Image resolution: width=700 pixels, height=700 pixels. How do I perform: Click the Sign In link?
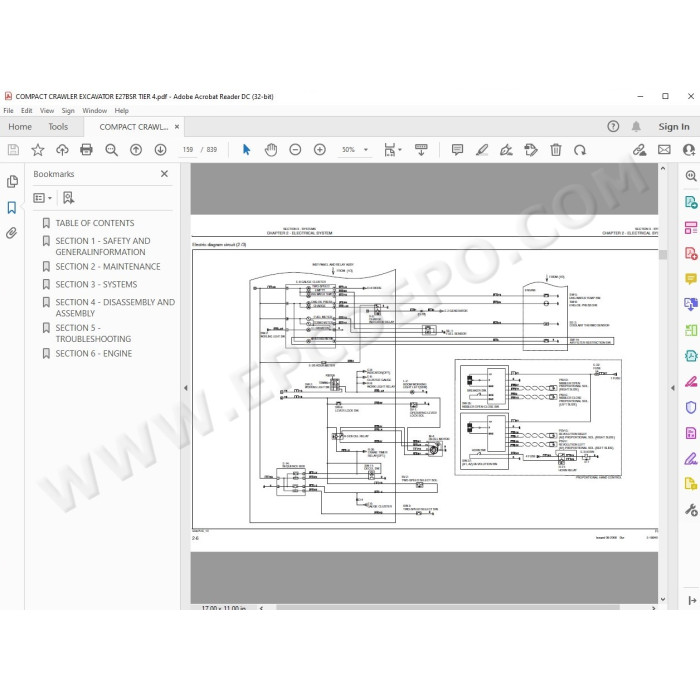[x=674, y=127]
